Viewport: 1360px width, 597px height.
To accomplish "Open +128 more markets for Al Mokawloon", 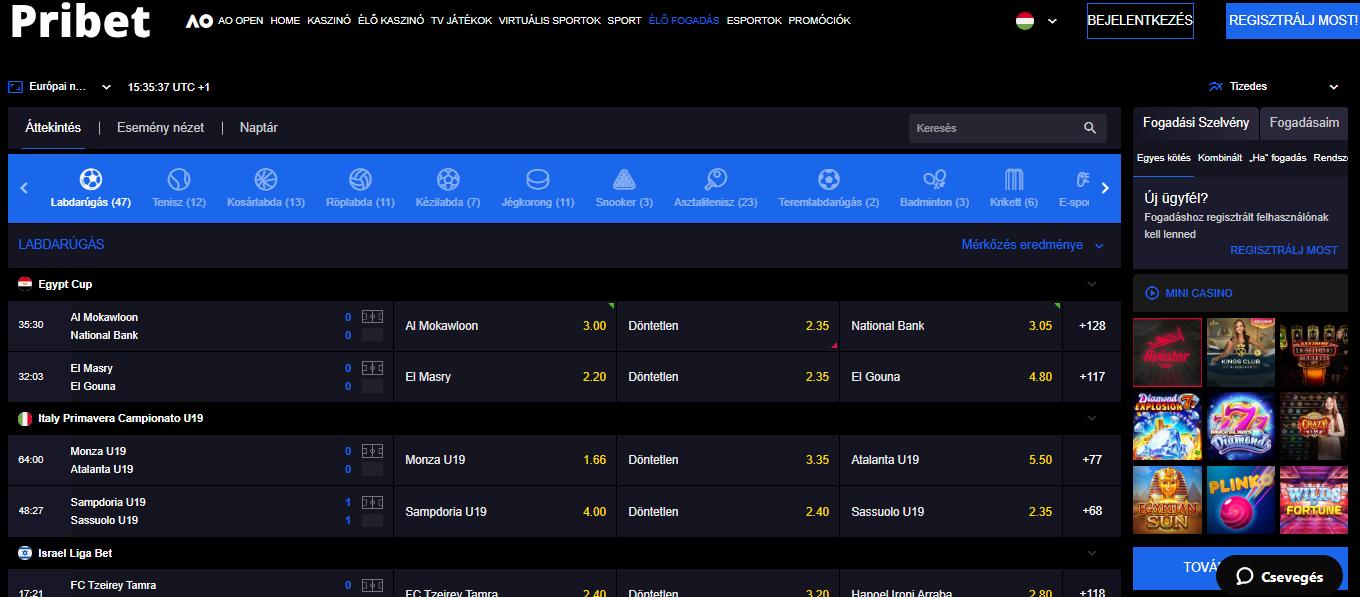I will pos(1092,326).
